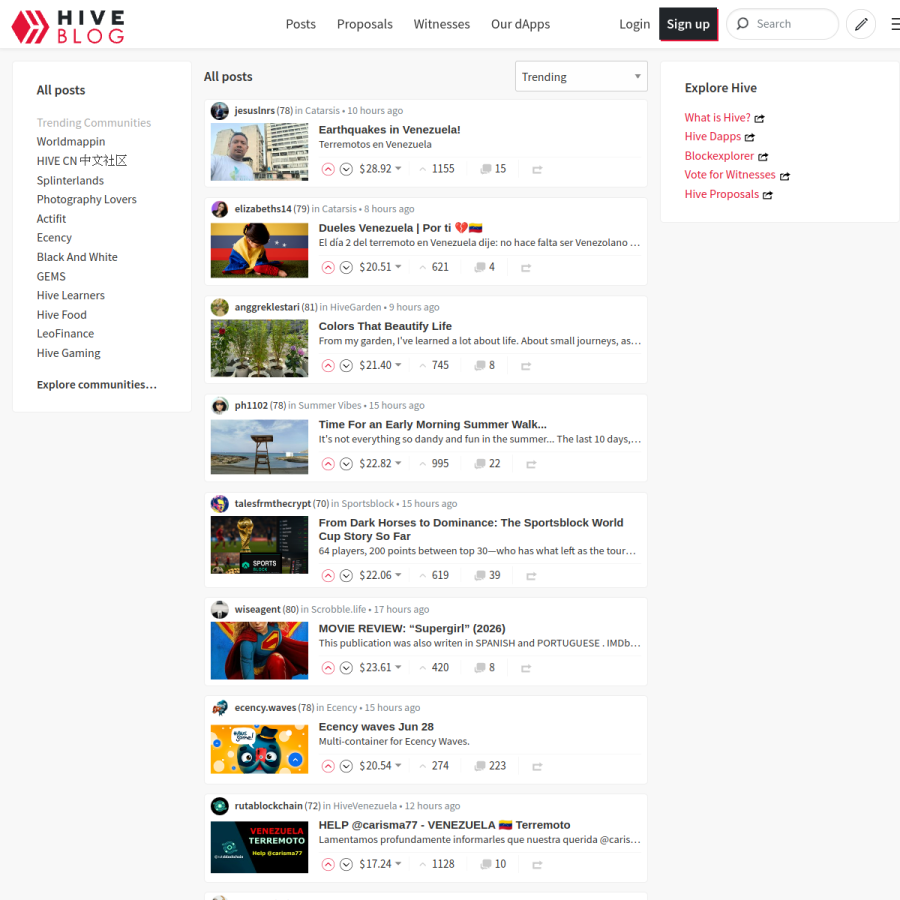Open Our dApps in top navigation
The width and height of the screenshot is (900, 900).
coord(520,24)
